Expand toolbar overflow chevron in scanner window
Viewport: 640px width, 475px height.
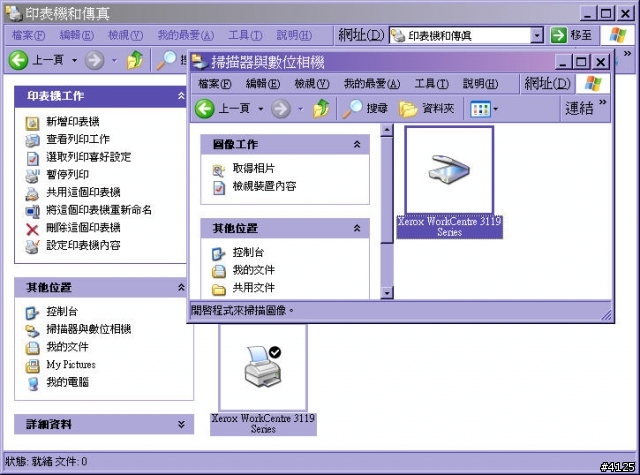click(x=603, y=102)
